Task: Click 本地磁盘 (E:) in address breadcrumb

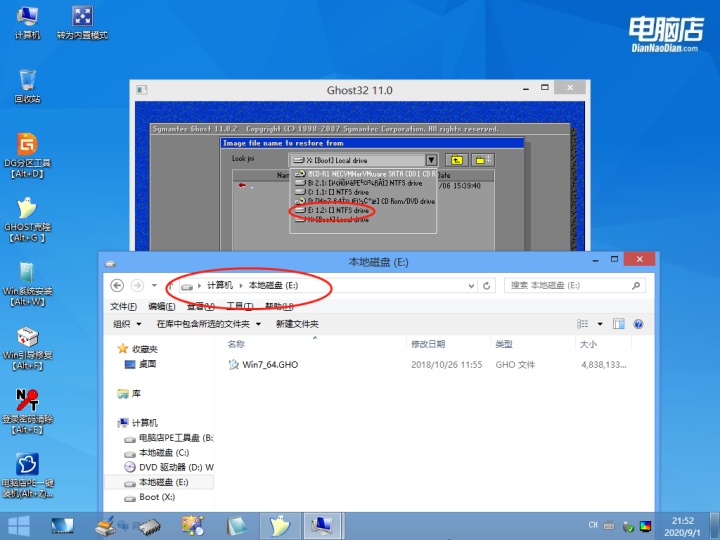Action: tap(273, 286)
